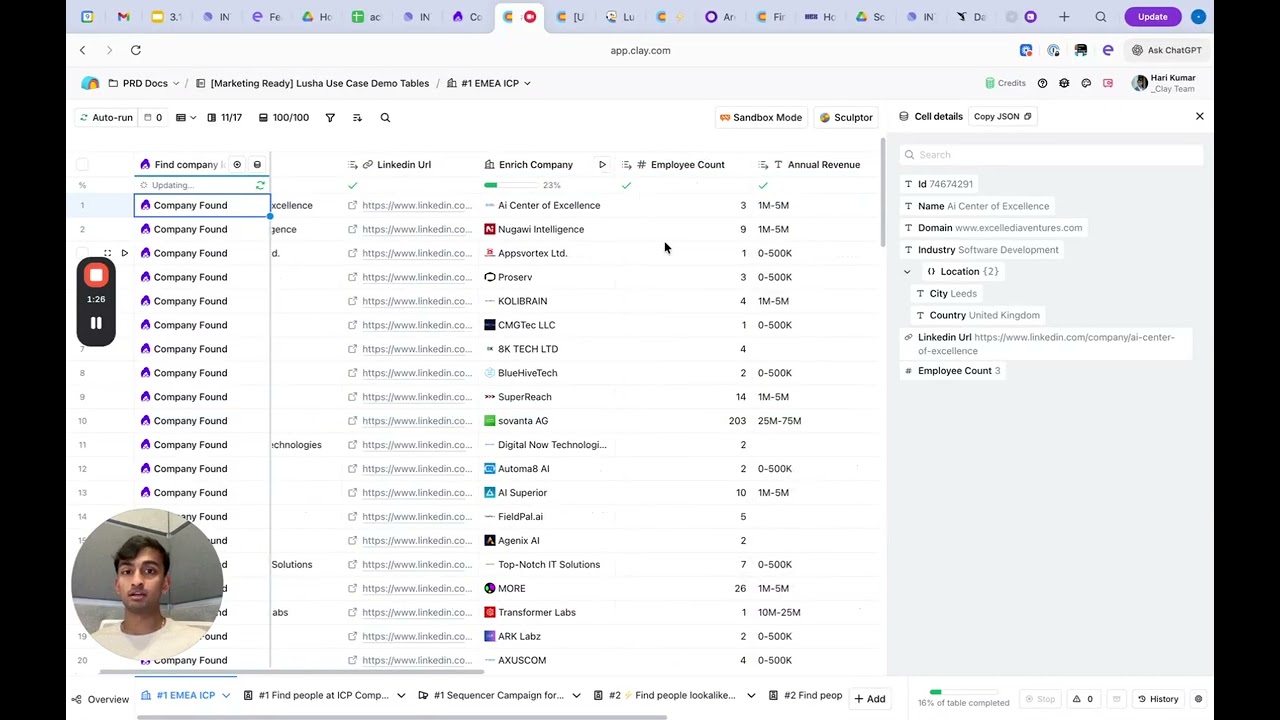Open the table filter icon
This screenshot has height=720, width=1280.
(x=330, y=117)
